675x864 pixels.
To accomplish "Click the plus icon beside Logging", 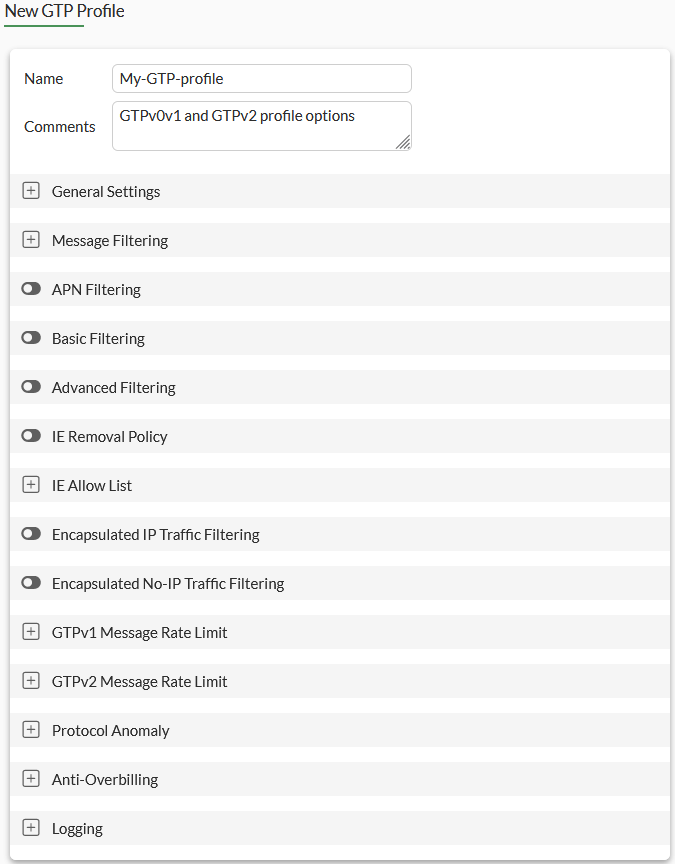I will pos(31,828).
